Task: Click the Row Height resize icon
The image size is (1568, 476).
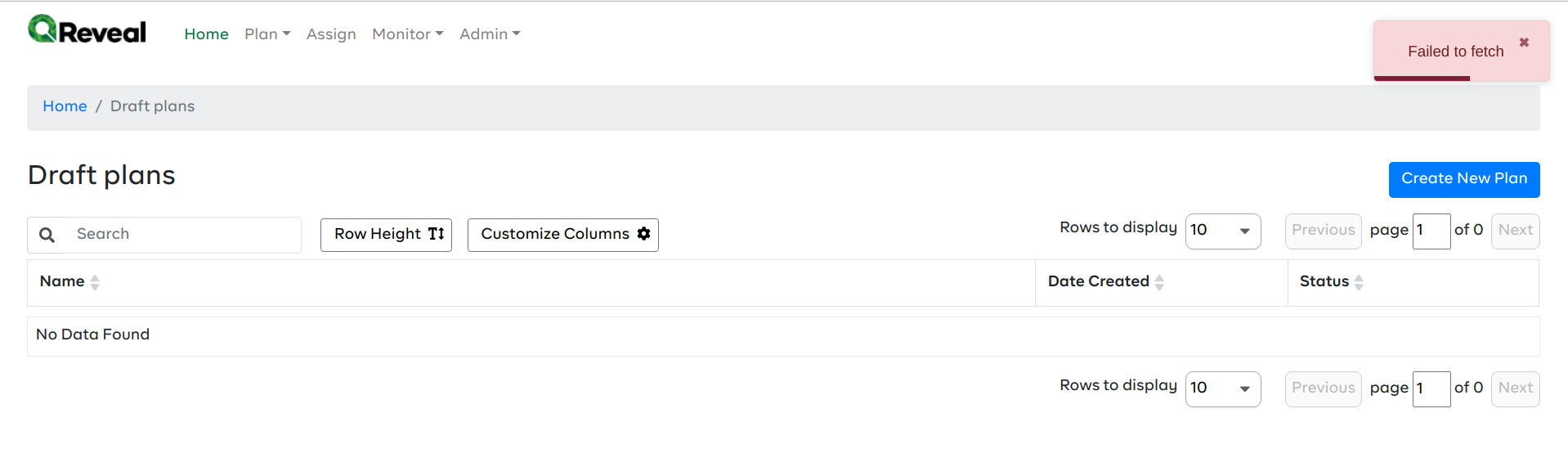Action: point(434,234)
